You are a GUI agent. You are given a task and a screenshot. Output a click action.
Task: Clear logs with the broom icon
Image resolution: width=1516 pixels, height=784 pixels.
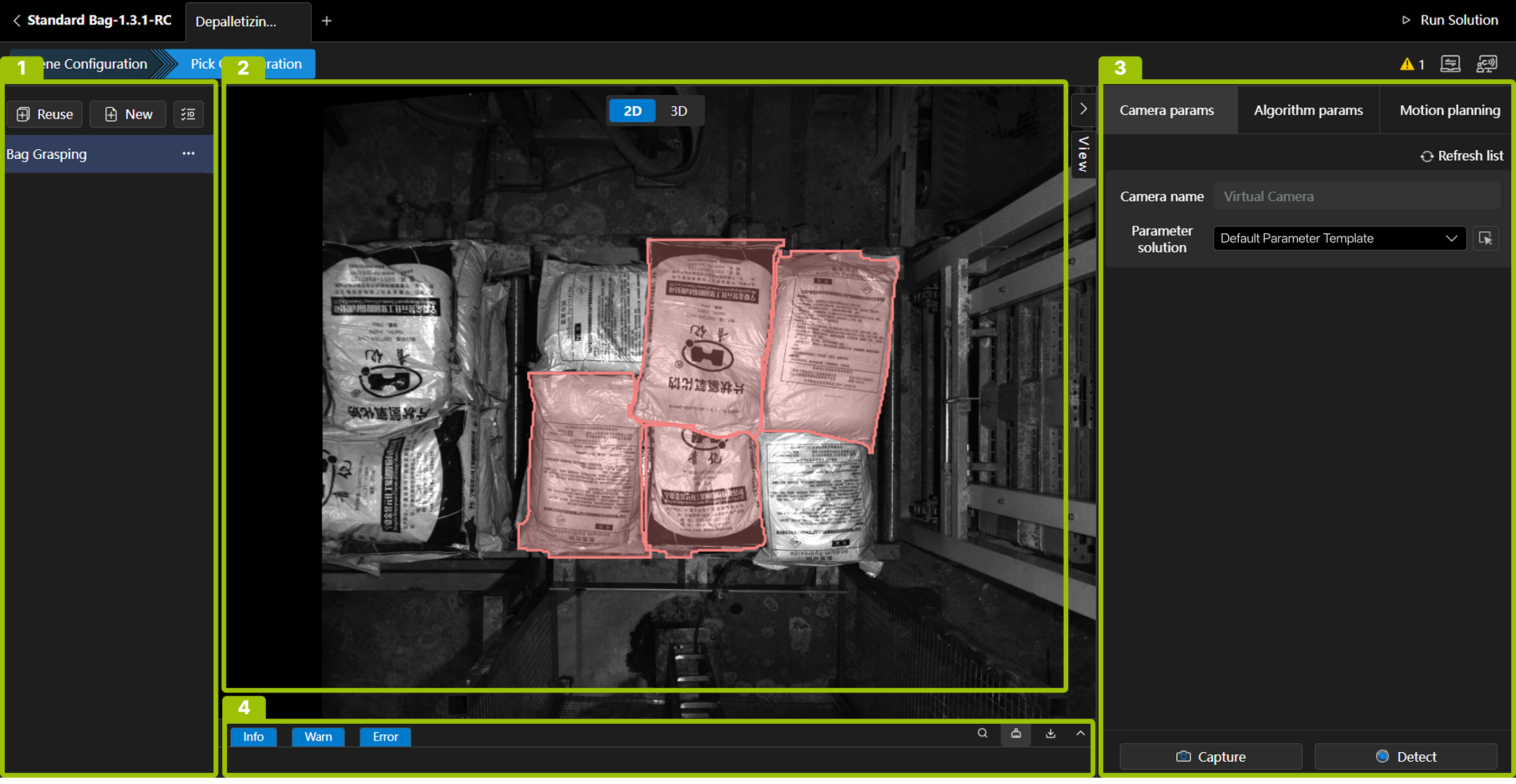1016,733
